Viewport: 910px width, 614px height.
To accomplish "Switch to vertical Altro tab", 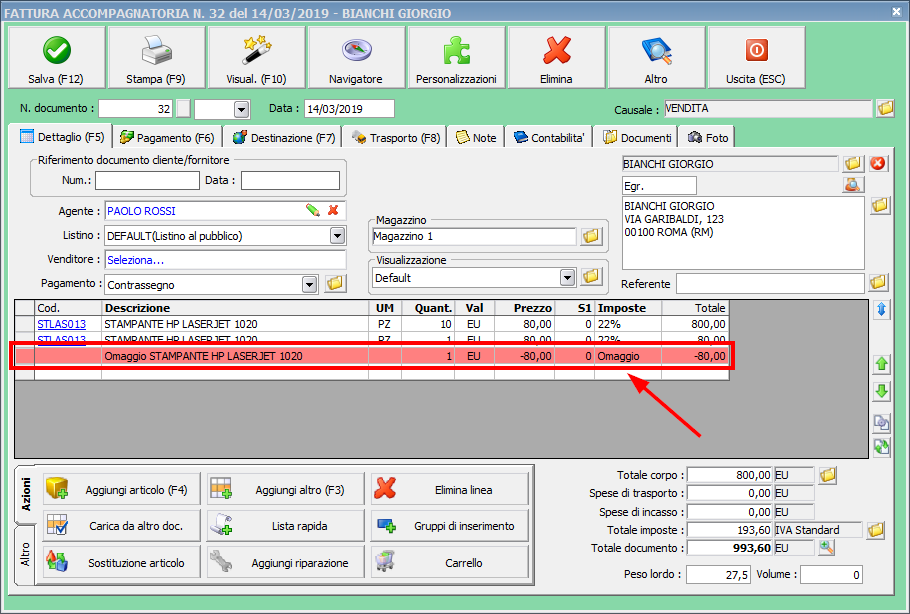I will (25, 554).
